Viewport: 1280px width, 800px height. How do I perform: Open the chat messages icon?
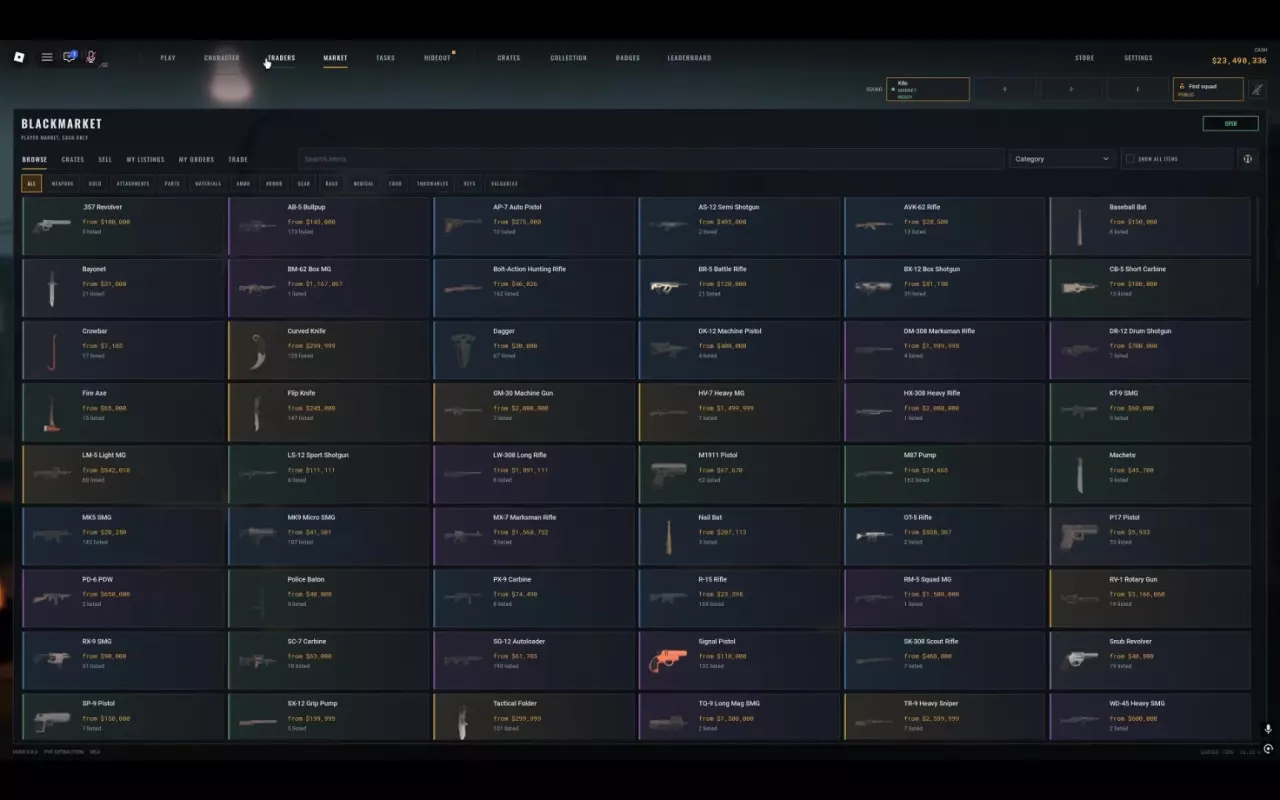tap(69, 57)
